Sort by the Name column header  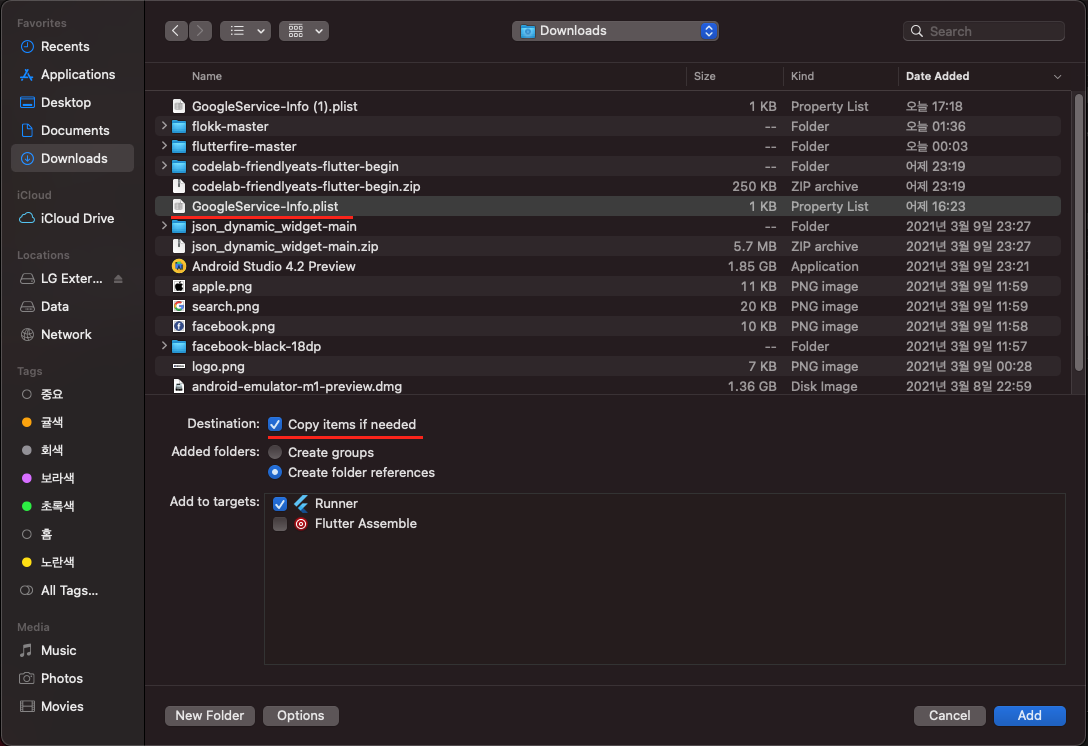[207, 76]
